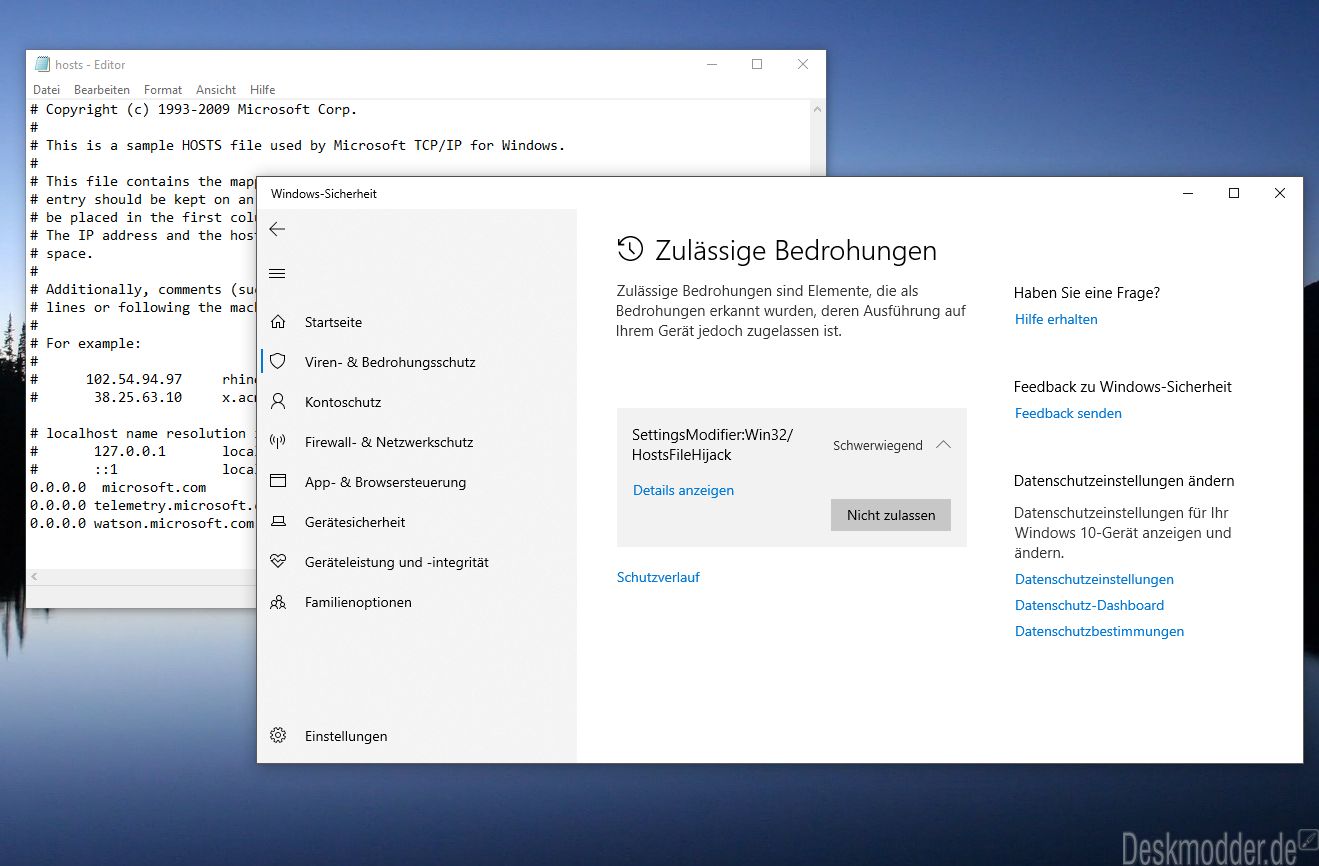Viewport: 1319px width, 866px height.
Task: Open the Format menu in Editor
Action: [163, 89]
